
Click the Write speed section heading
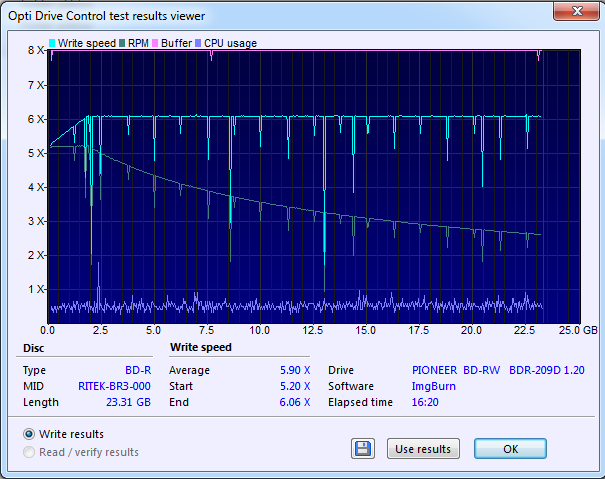(x=201, y=347)
